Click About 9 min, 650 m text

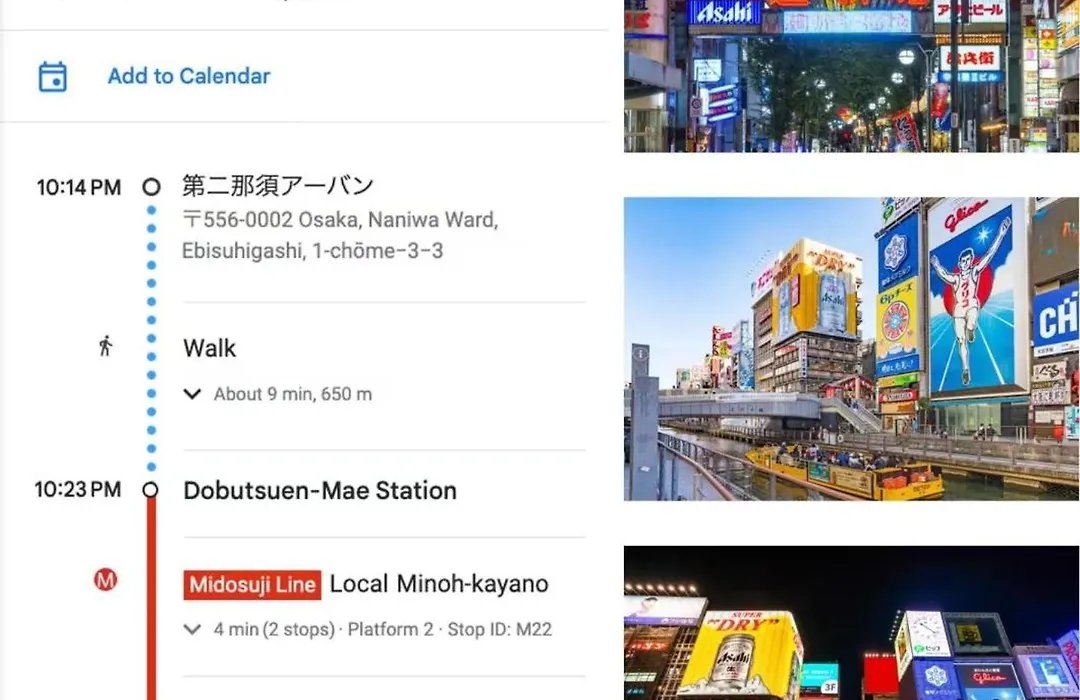coord(293,394)
